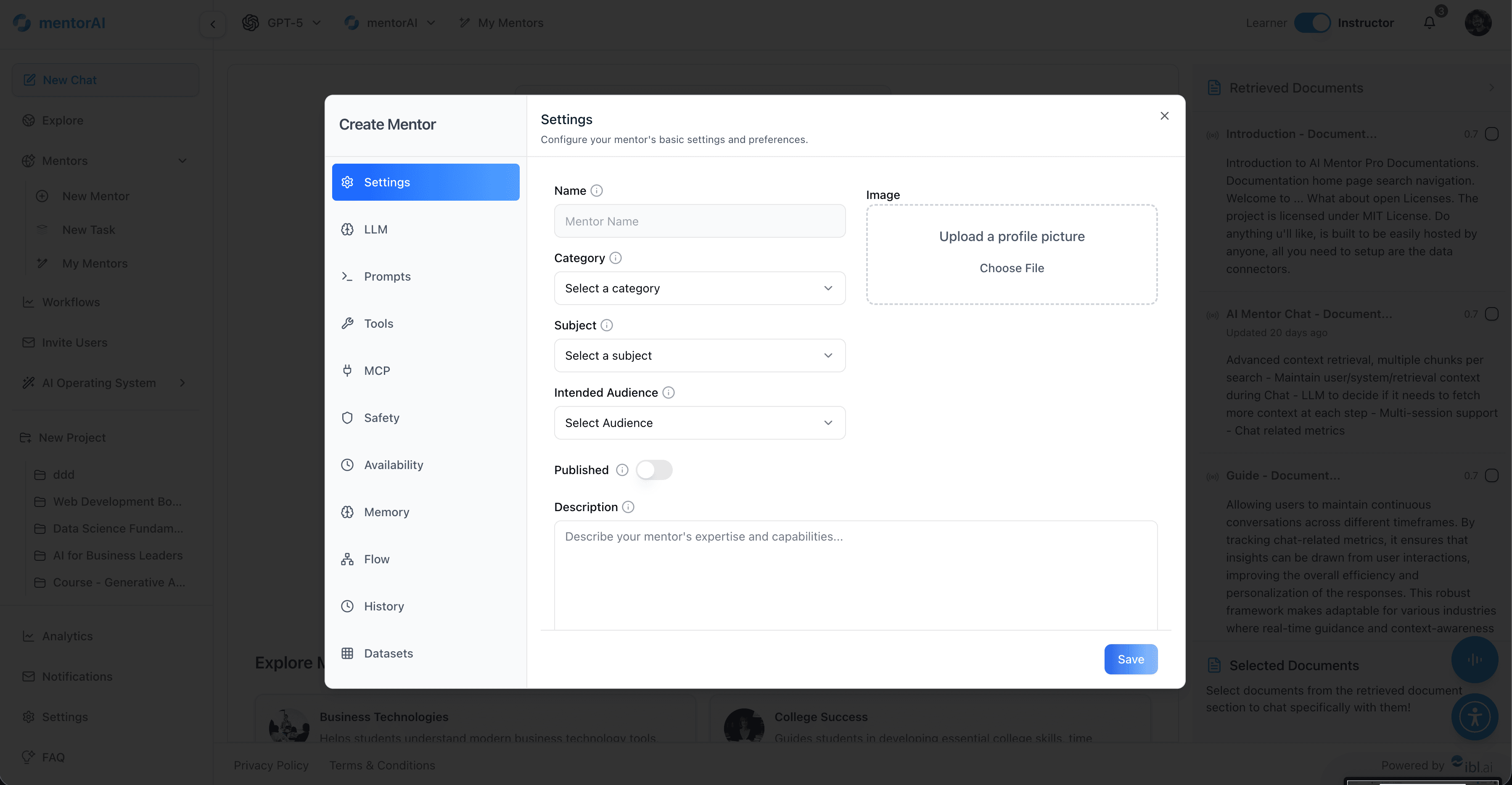The image size is (1512, 785).
Task: Click the Mentor Name input field
Action: click(699, 221)
